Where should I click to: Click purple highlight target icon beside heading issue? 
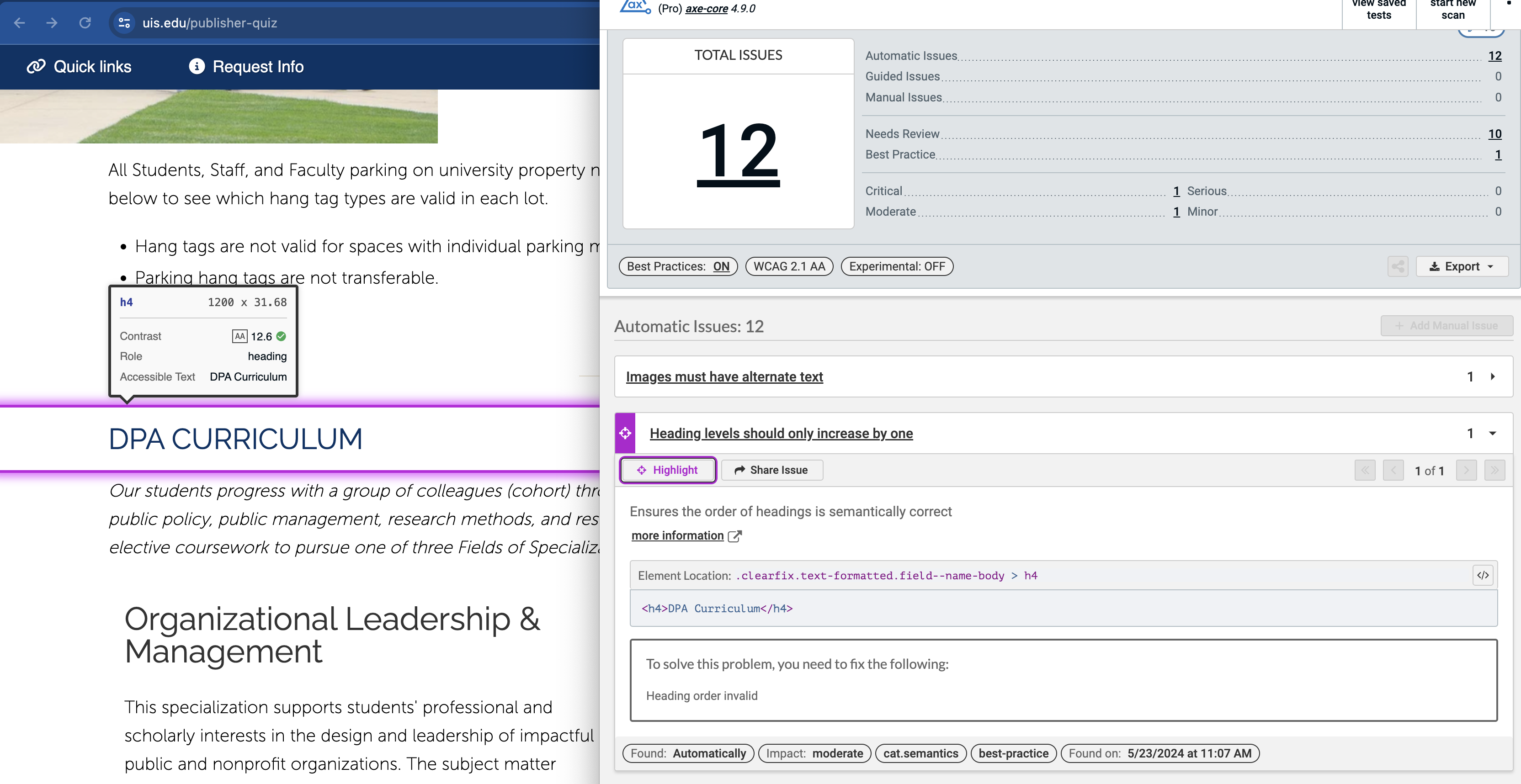tap(625, 433)
